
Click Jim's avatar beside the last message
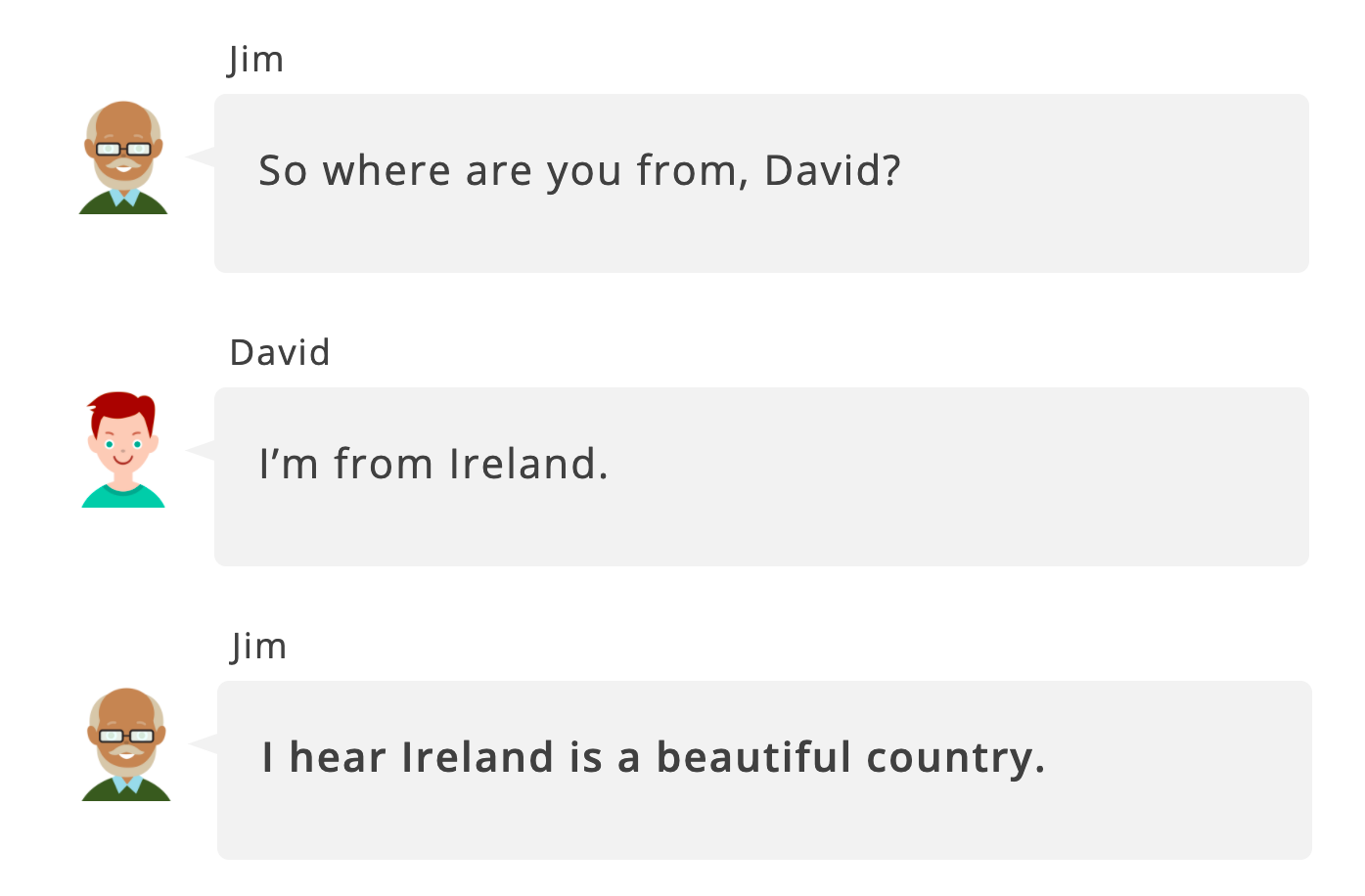(126, 744)
